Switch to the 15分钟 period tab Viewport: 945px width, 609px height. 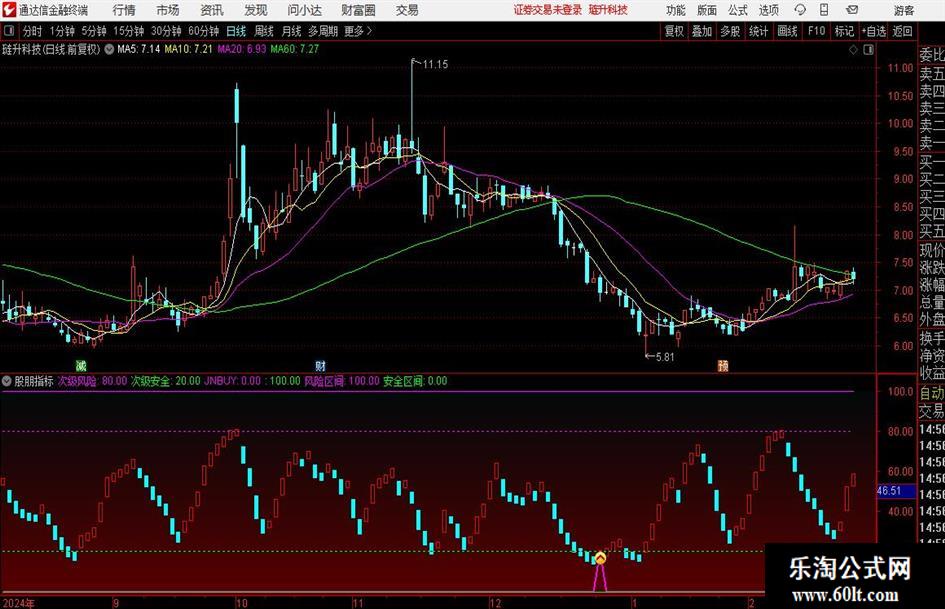coord(129,31)
